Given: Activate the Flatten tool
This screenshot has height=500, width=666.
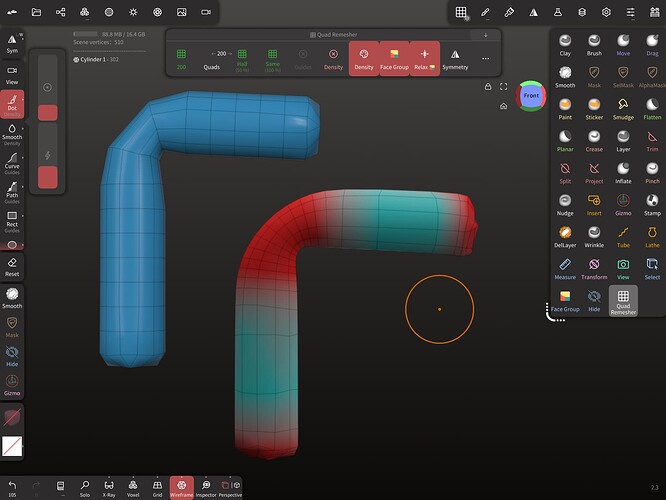Looking at the screenshot, I should coord(652,109).
